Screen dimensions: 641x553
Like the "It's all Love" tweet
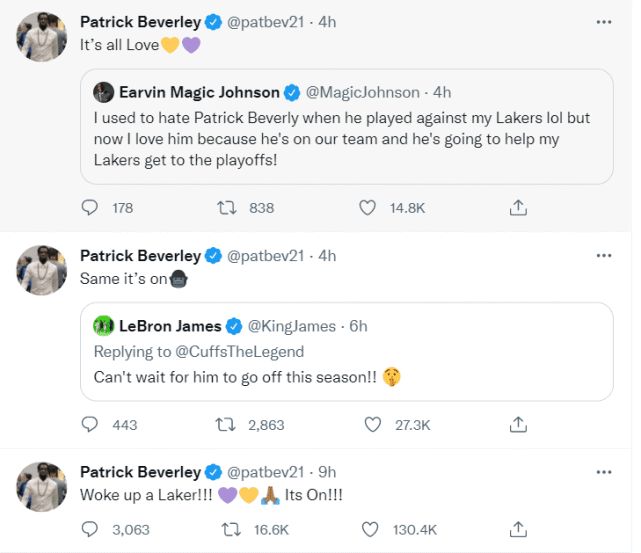click(x=368, y=208)
